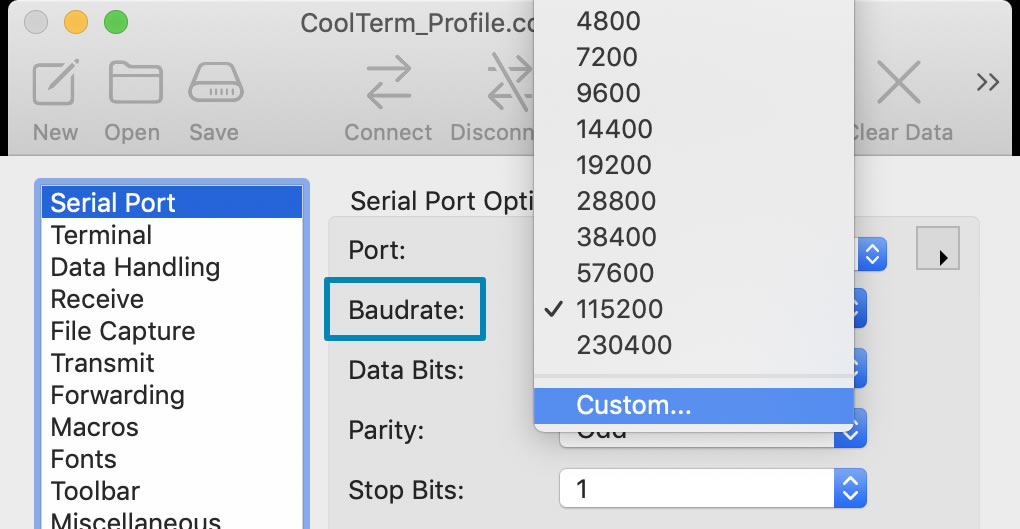Choose Custom... baudrate option
The image size is (1020, 529).
[x=634, y=405]
